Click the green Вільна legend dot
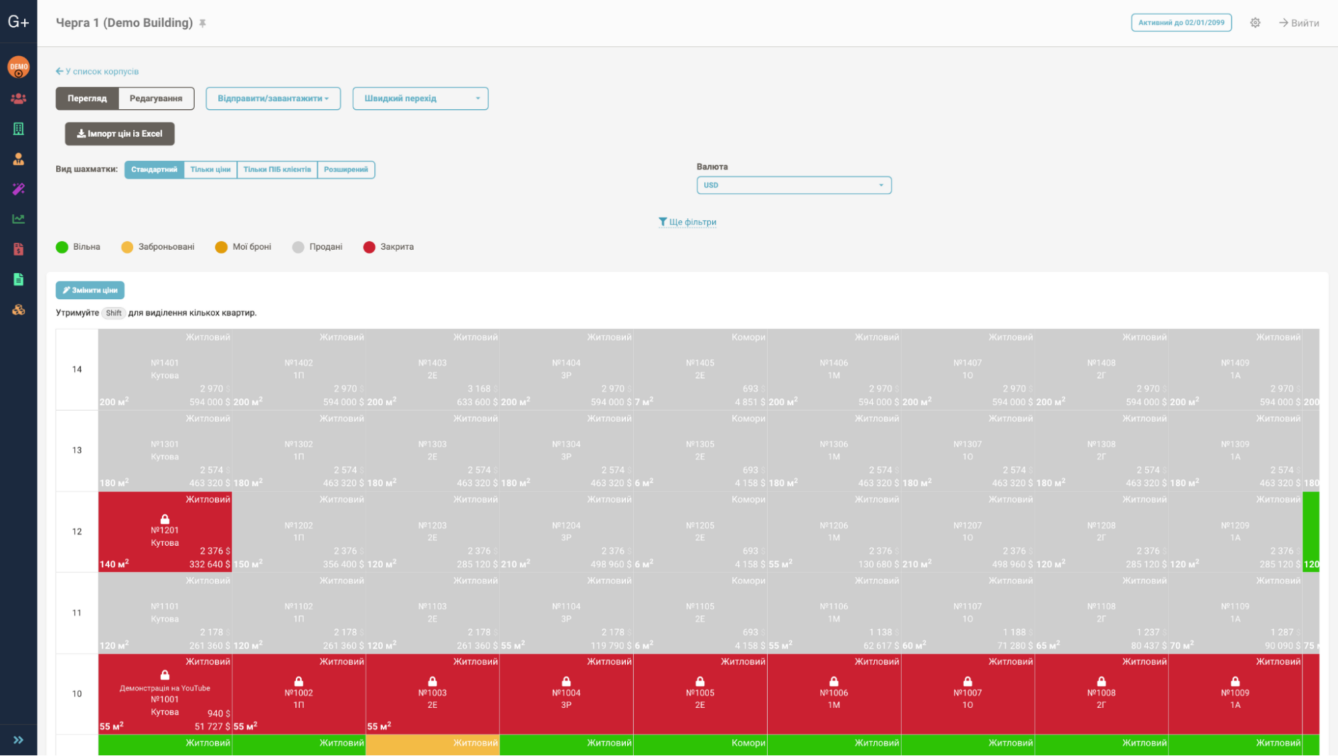 pyautogui.click(x=62, y=247)
